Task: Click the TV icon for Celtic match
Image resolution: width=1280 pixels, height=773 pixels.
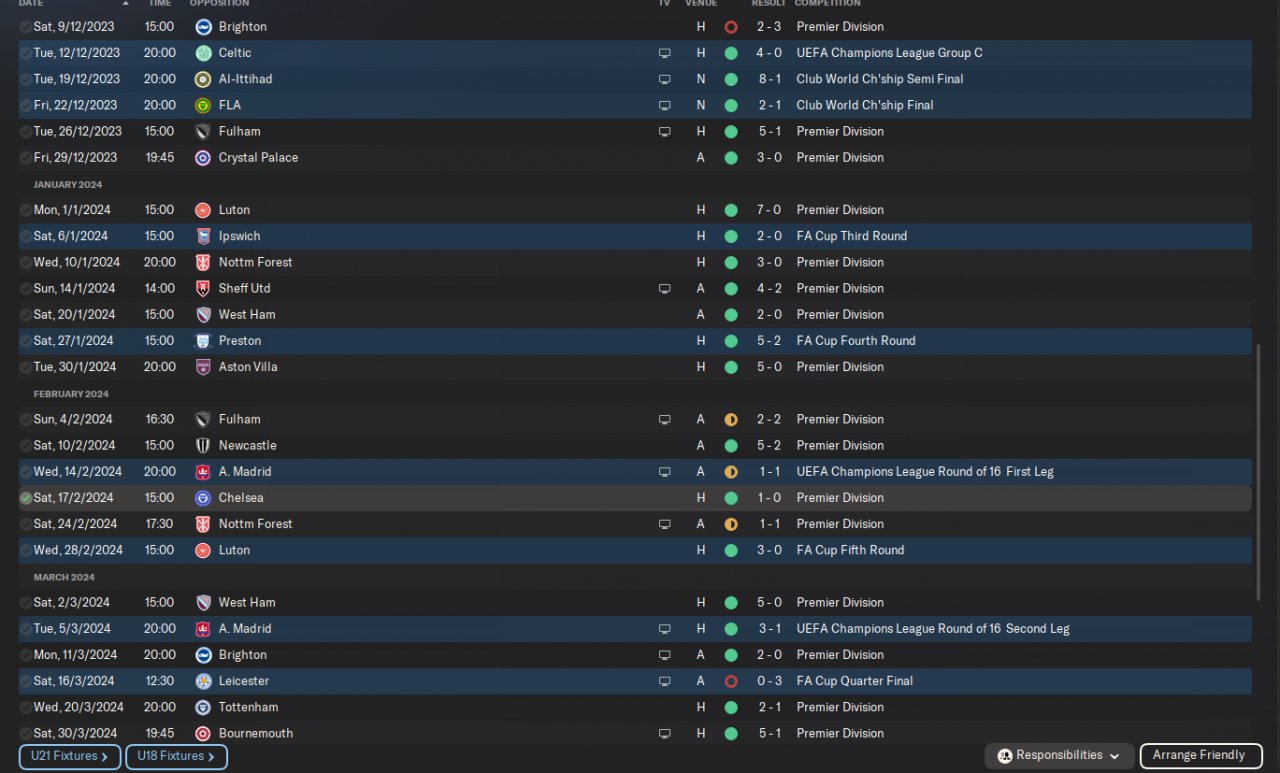Action: pyautogui.click(x=664, y=53)
